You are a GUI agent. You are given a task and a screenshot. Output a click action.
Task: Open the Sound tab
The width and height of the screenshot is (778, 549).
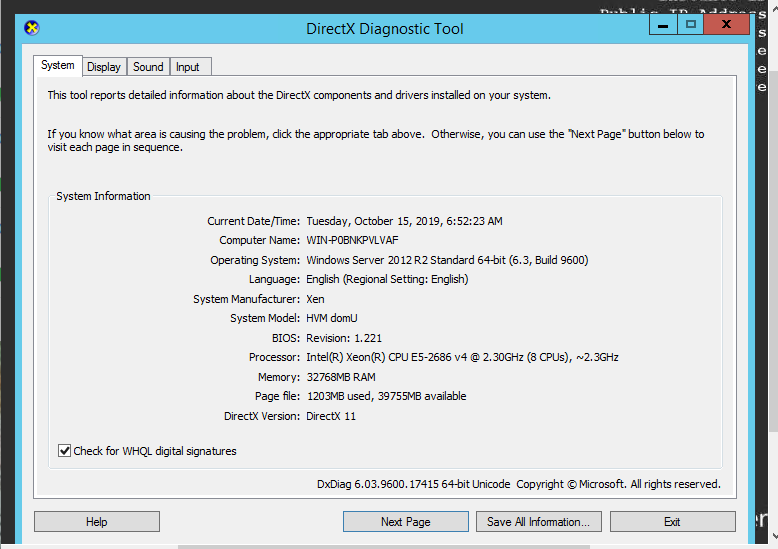tap(148, 67)
